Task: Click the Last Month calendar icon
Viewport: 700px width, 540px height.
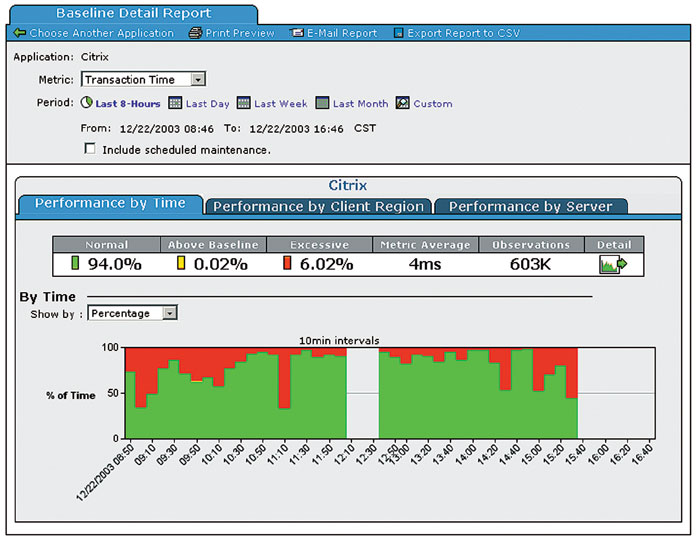Action: (322, 103)
